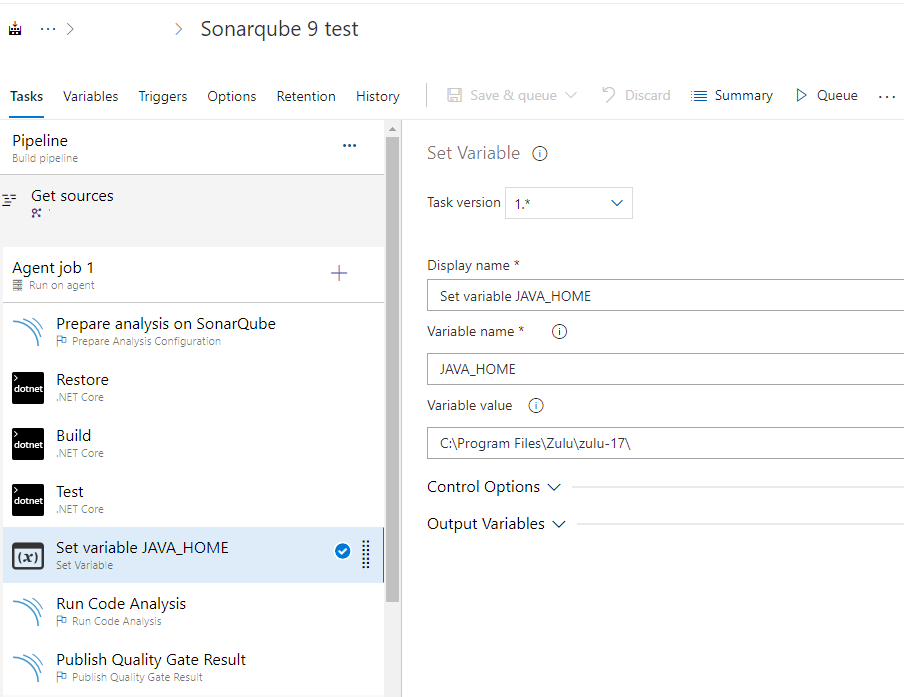Click the info icon next to Variable name
This screenshot has height=697, width=904.
tap(560, 332)
